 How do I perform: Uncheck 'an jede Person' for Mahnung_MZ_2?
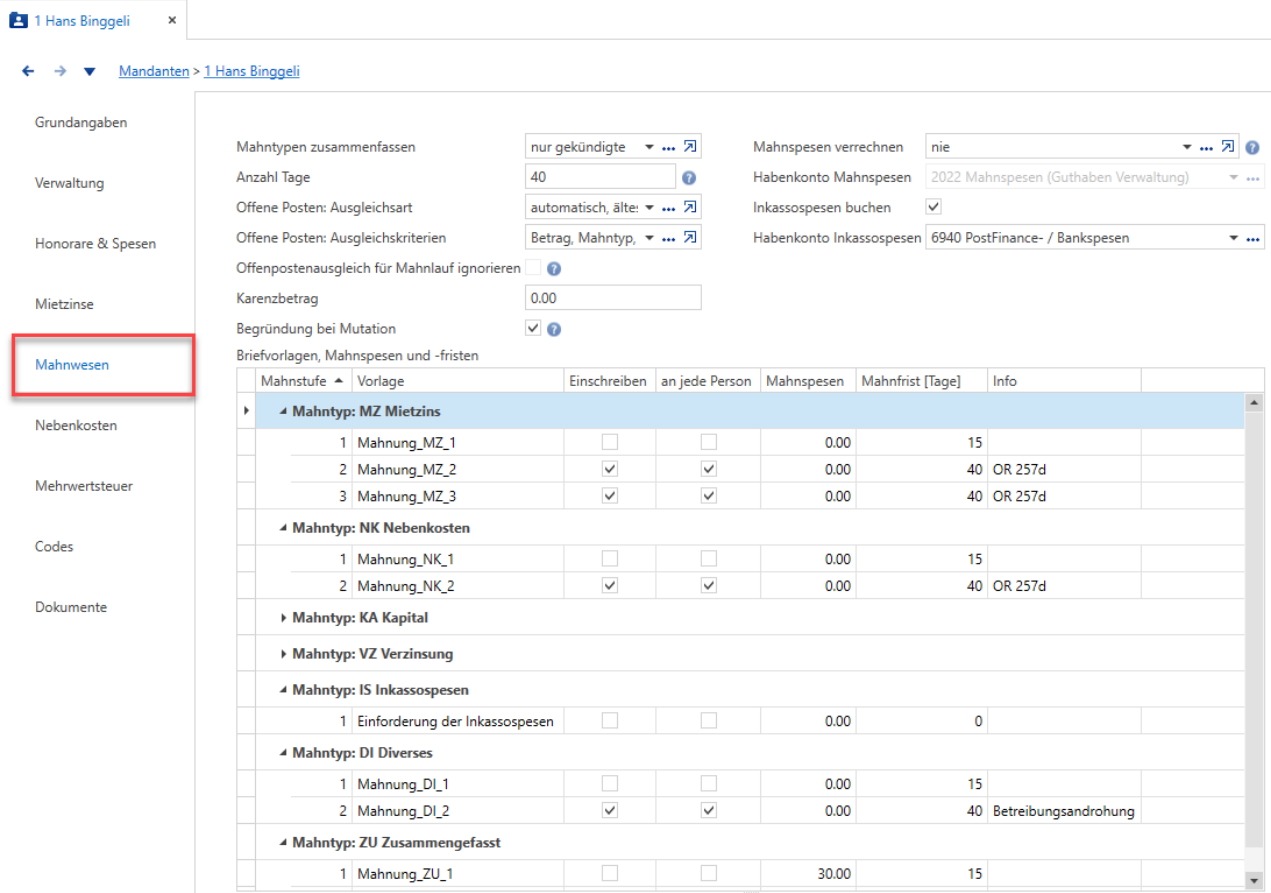(x=709, y=469)
